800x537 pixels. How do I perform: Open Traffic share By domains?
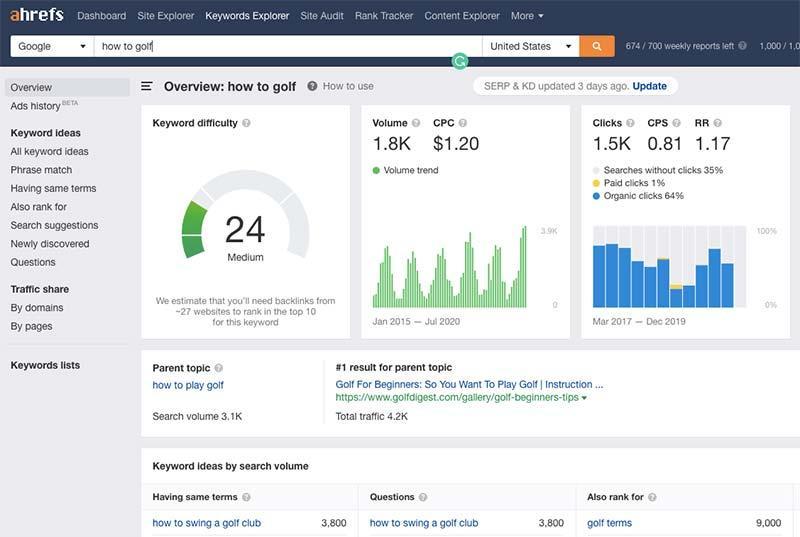point(37,308)
